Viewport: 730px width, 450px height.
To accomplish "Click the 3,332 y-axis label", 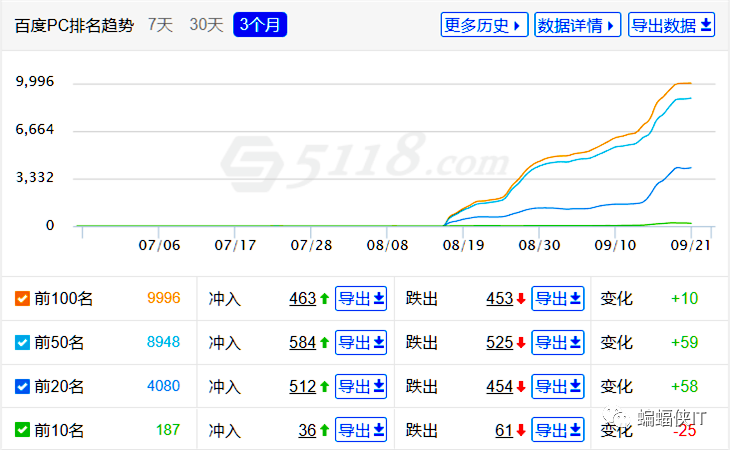I will coord(35,177).
